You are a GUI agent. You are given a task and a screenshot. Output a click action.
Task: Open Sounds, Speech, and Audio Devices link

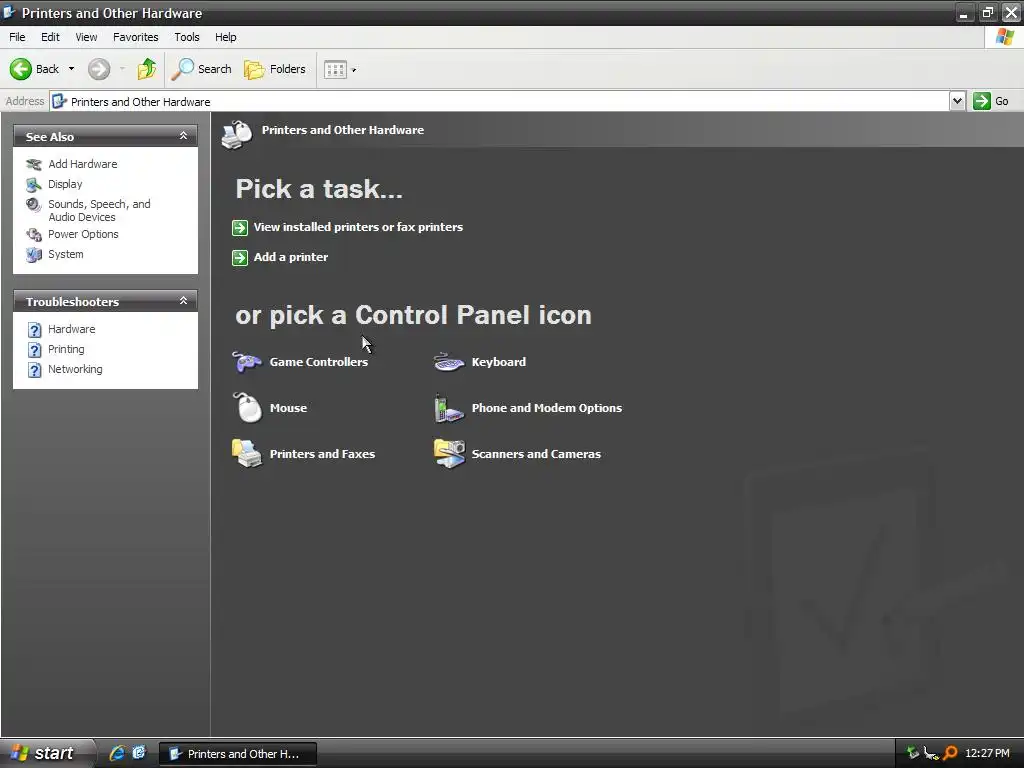(x=99, y=210)
